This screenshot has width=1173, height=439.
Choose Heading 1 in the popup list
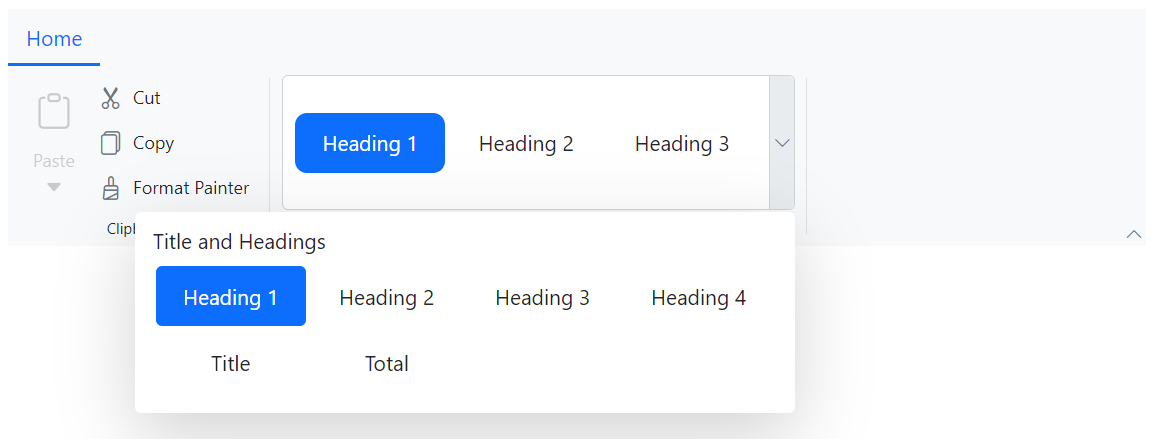(231, 297)
